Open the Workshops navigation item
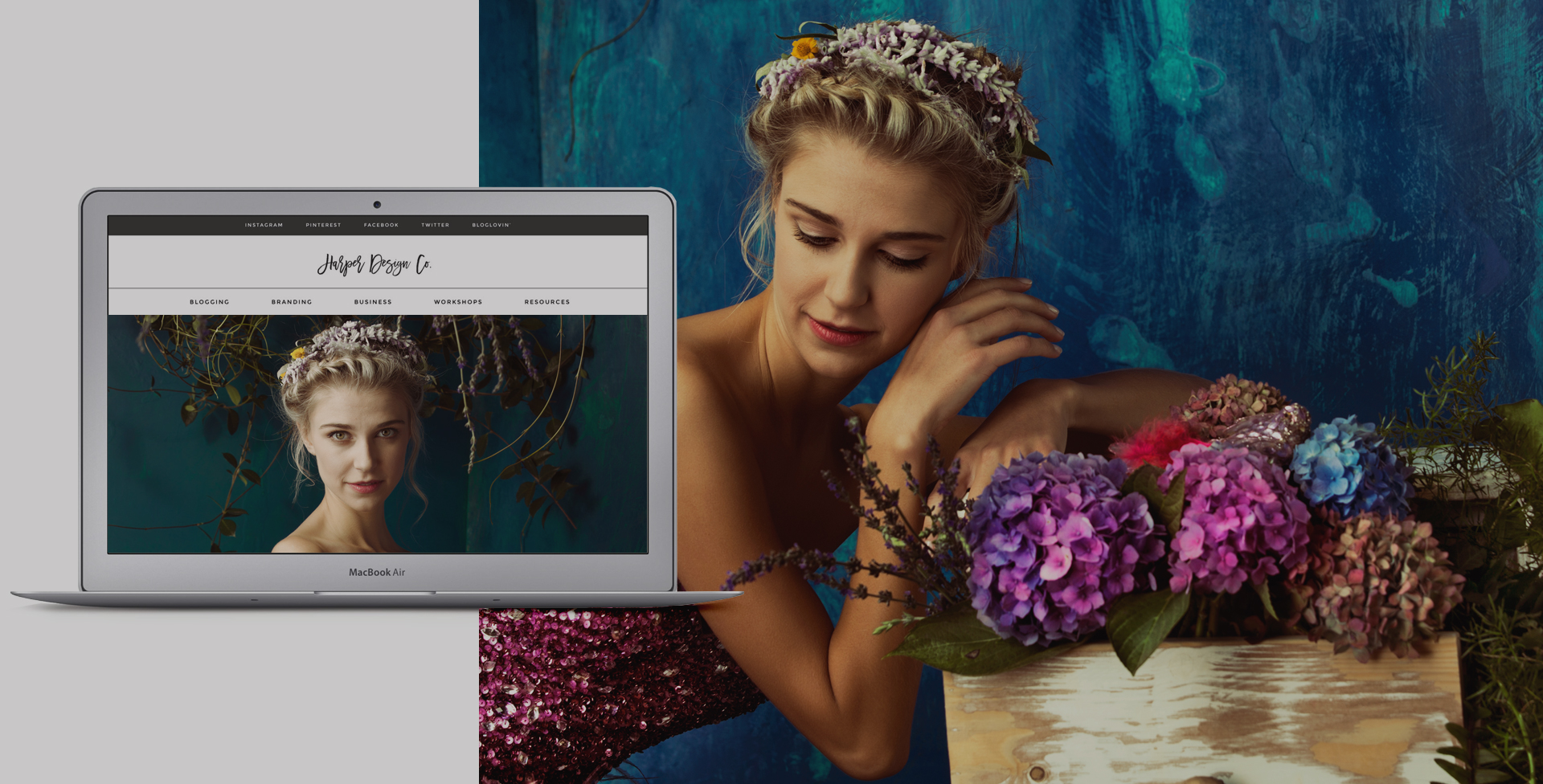 [x=458, y=302]
